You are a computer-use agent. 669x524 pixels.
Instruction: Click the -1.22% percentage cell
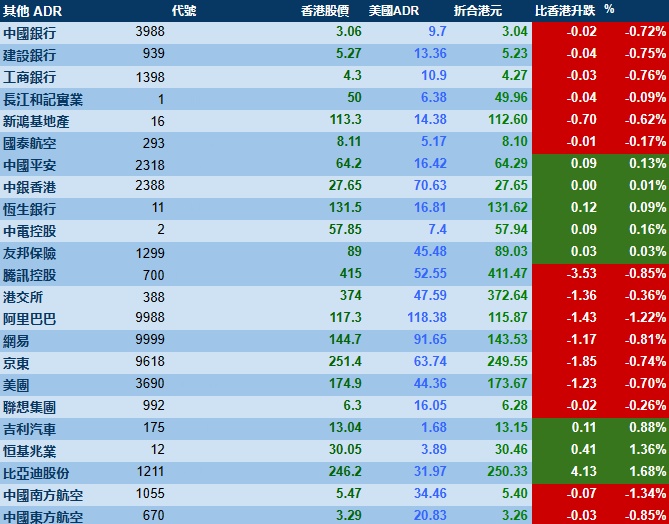[645, 317]
